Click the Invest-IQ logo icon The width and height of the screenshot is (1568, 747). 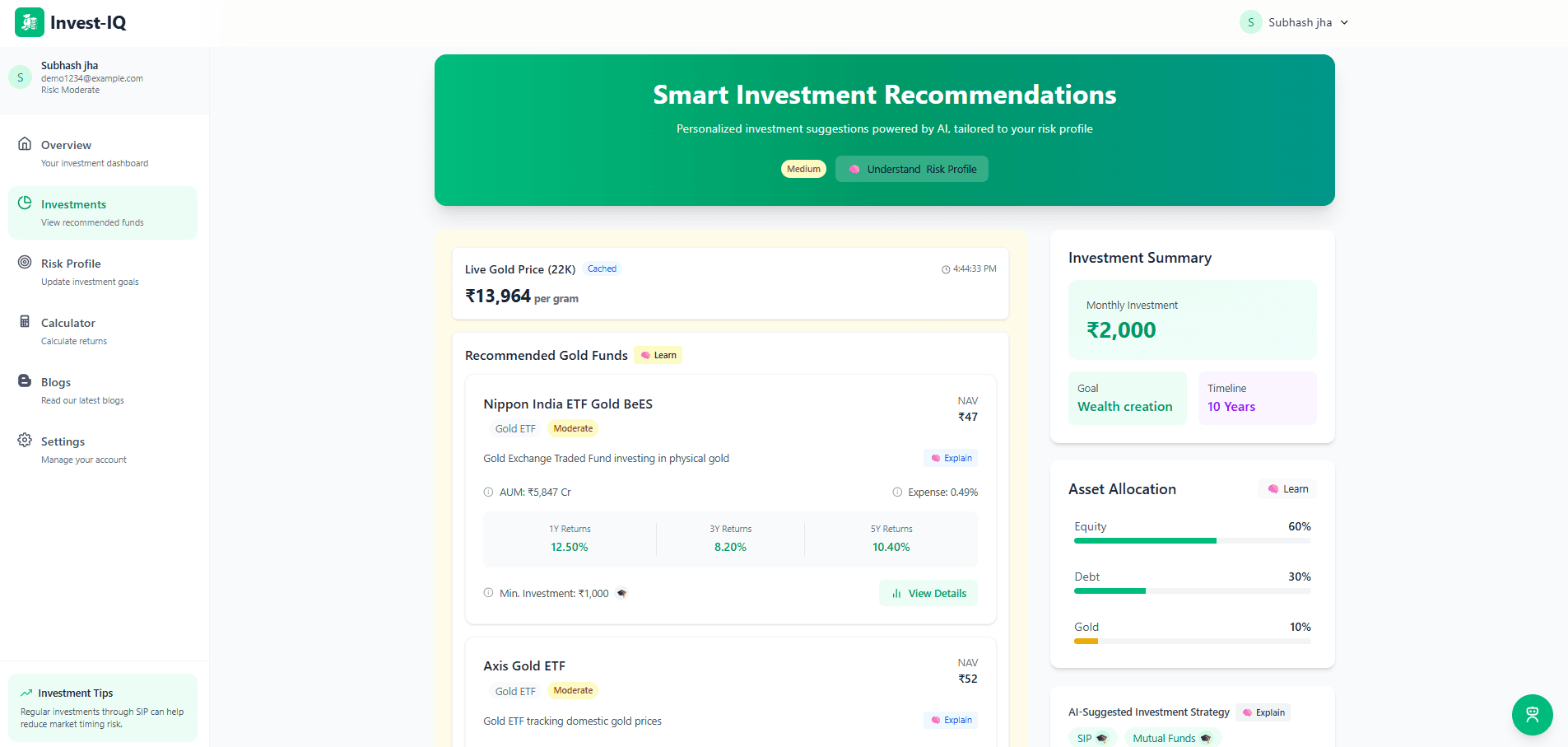(30, 22)
